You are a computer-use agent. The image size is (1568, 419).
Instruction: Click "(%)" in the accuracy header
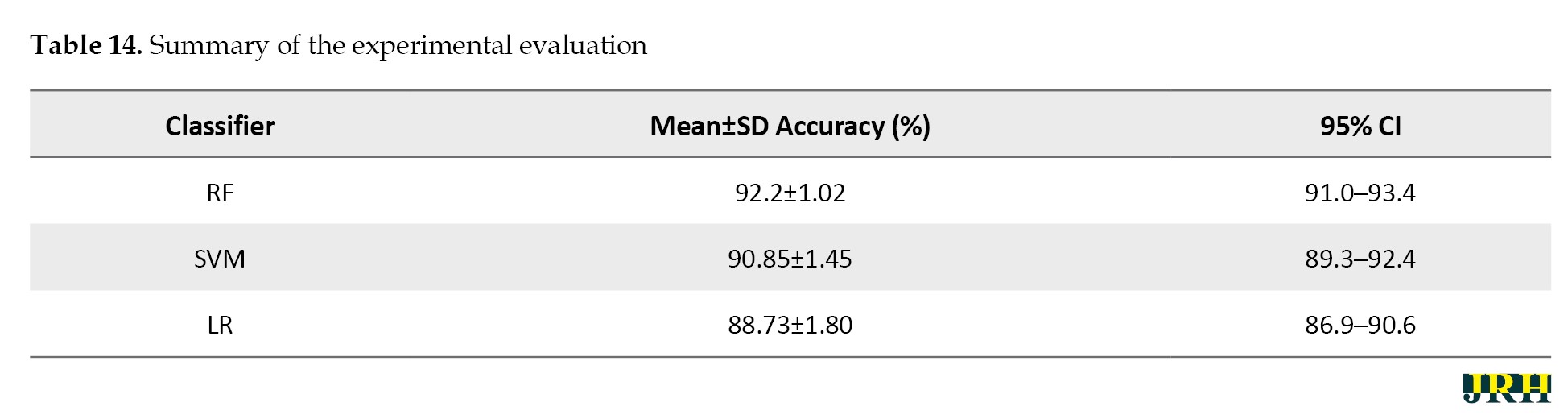pos(910,126)
